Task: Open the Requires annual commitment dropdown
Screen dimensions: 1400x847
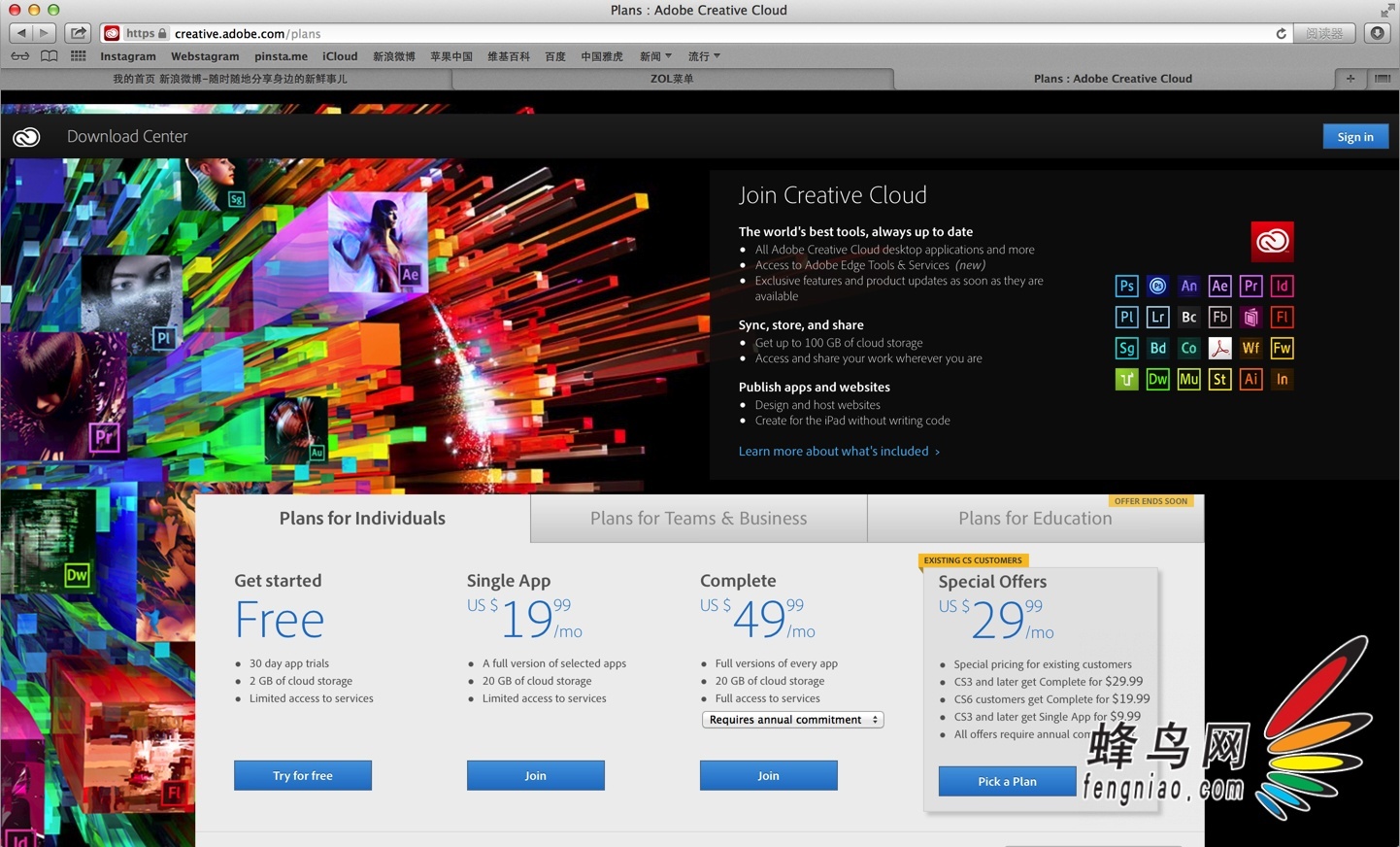Action: click(792, 720)
